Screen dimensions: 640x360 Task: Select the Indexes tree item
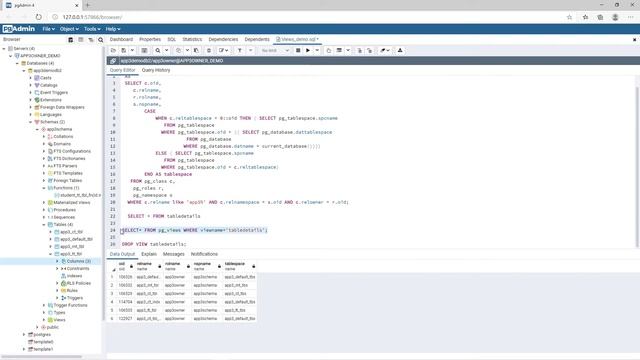point(74,276)
